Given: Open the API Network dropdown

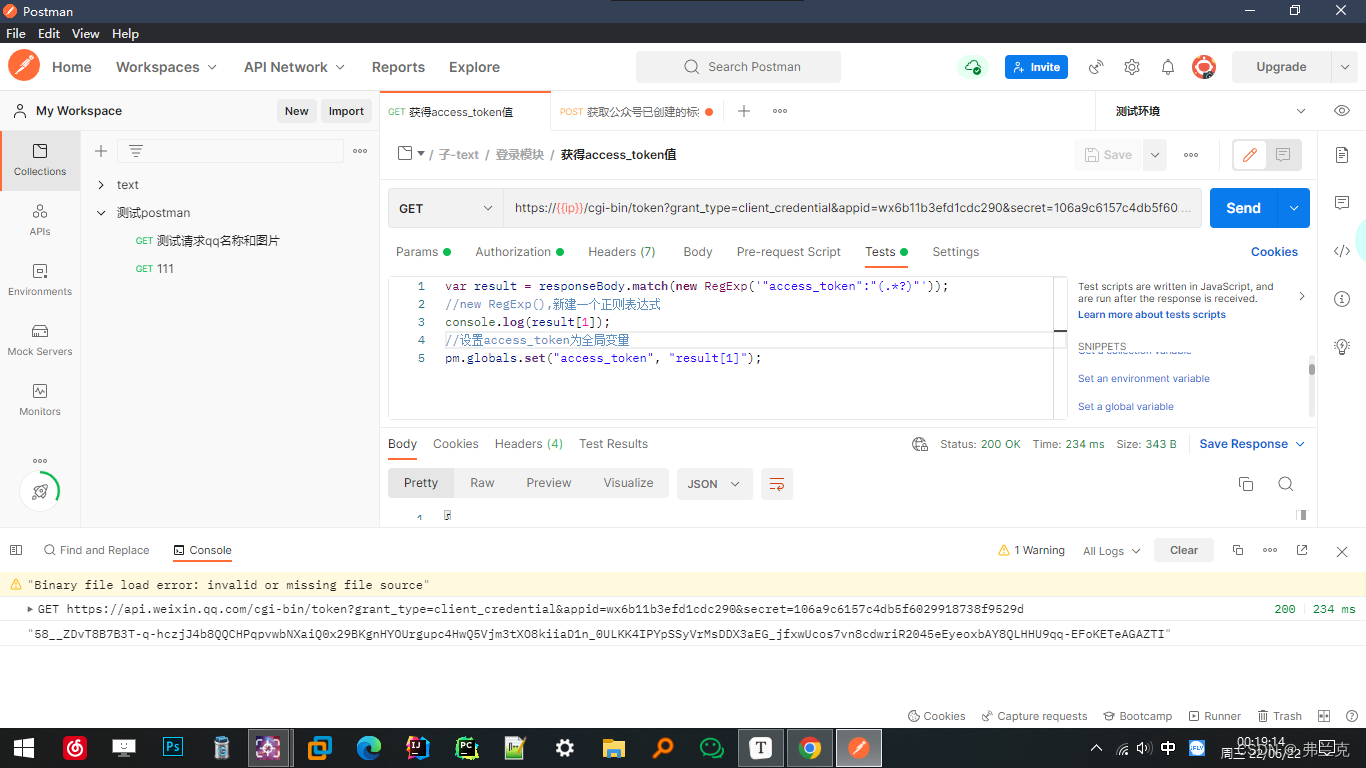Looking at the screenshot, I should pos(294,67).
